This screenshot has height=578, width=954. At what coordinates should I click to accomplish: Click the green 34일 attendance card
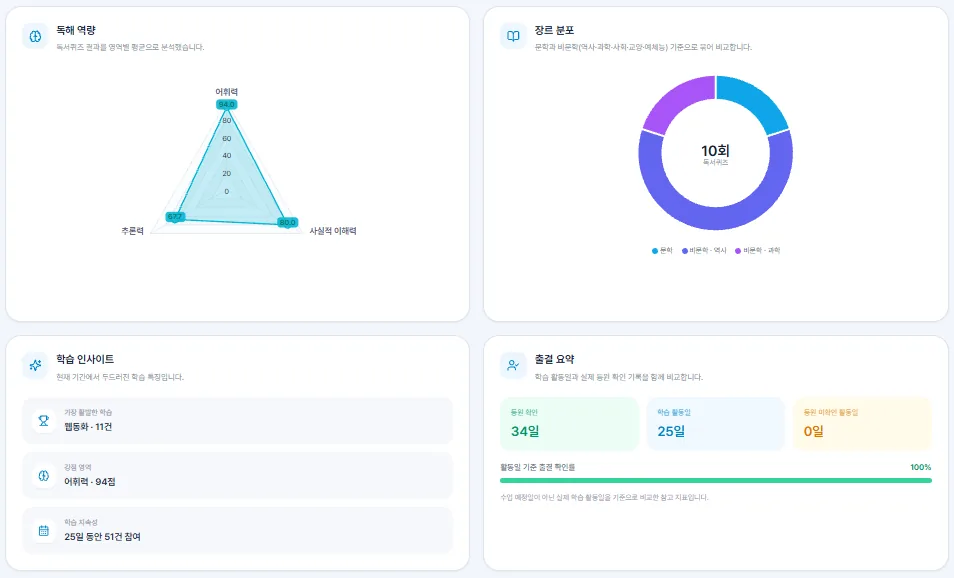[569, 424]
